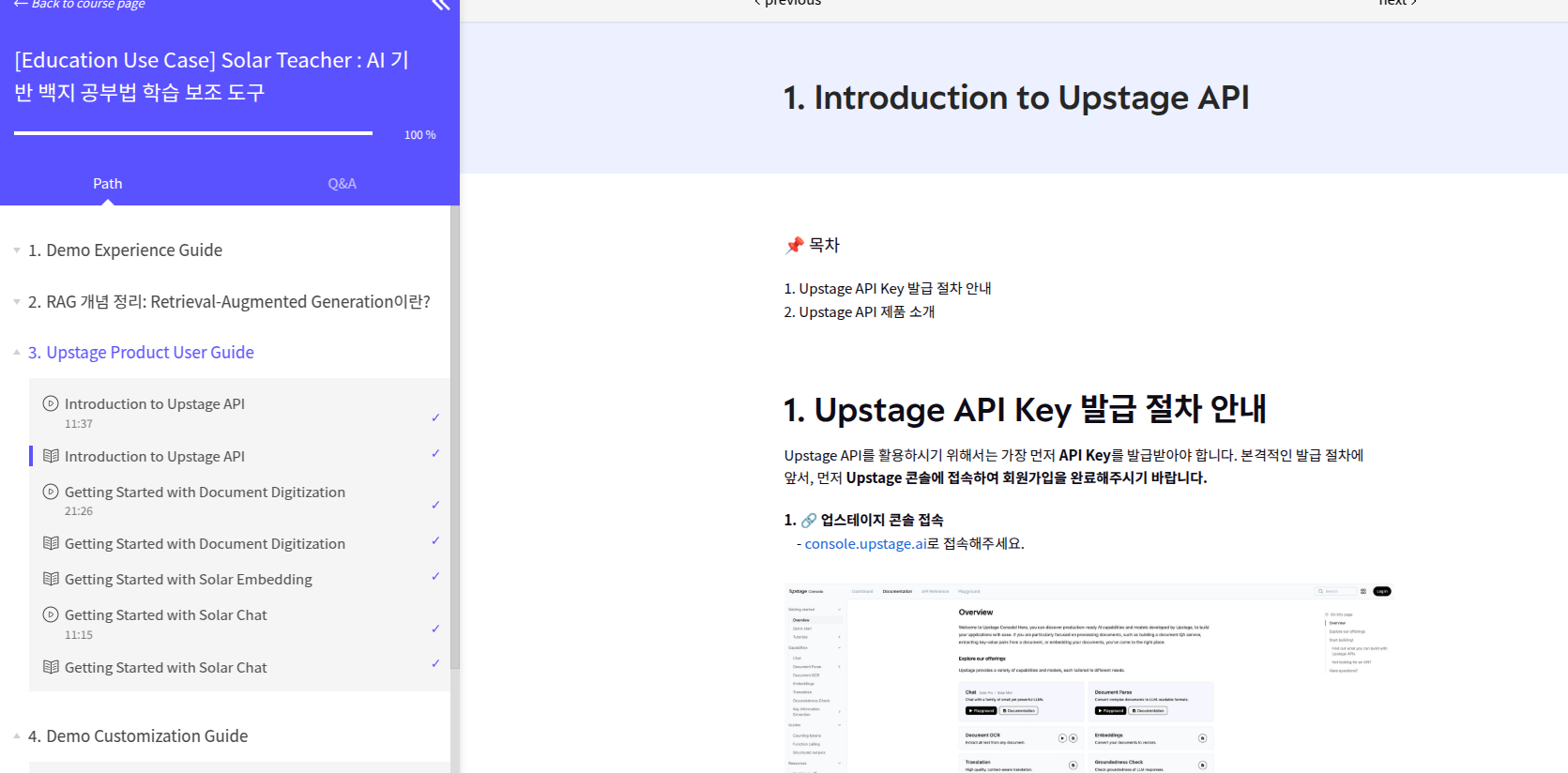Open the video lesson Introduction to Upstage API
The width and height of the screenshot is (1568, 773).
[154, 404]
